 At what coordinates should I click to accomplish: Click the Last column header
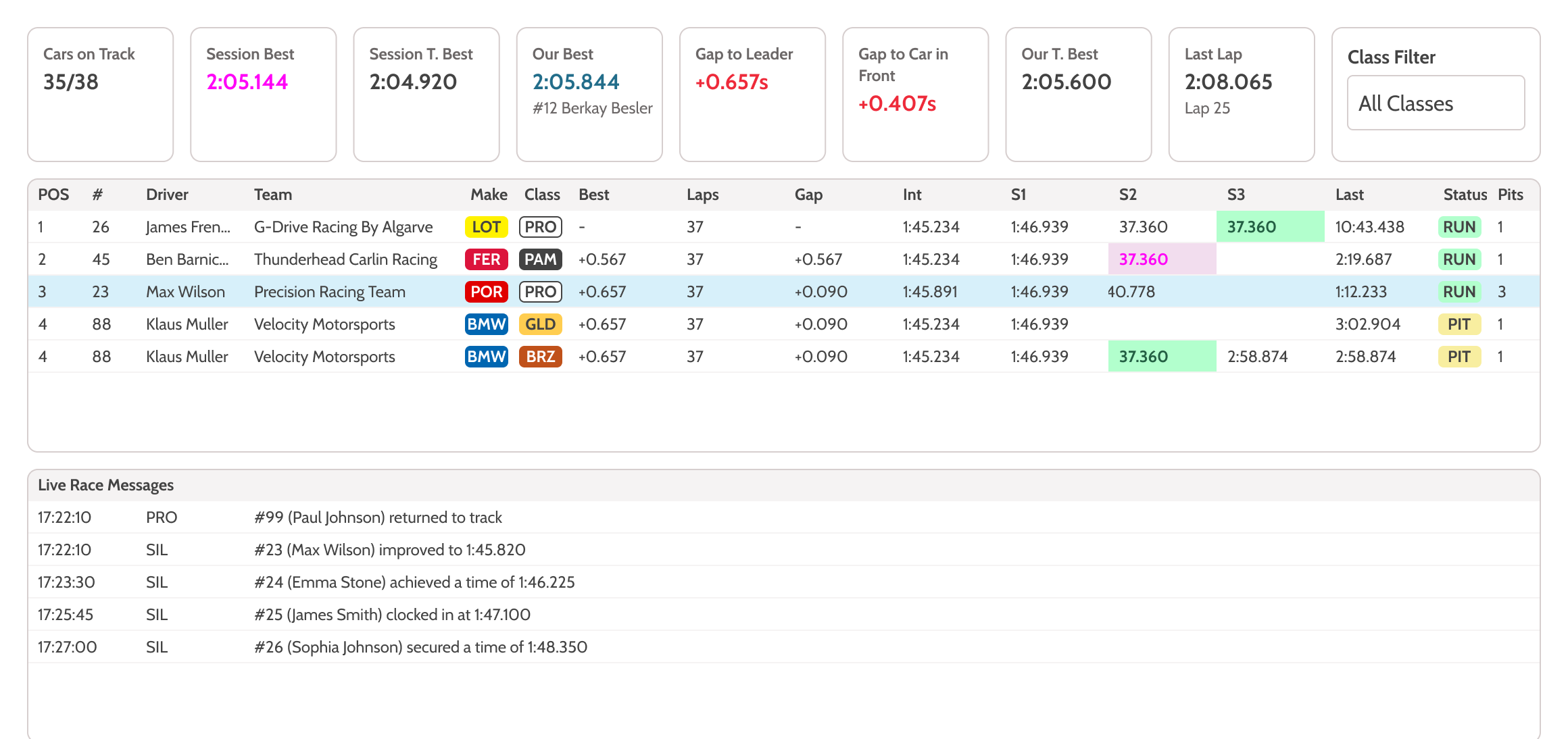tap(1349, 195)
